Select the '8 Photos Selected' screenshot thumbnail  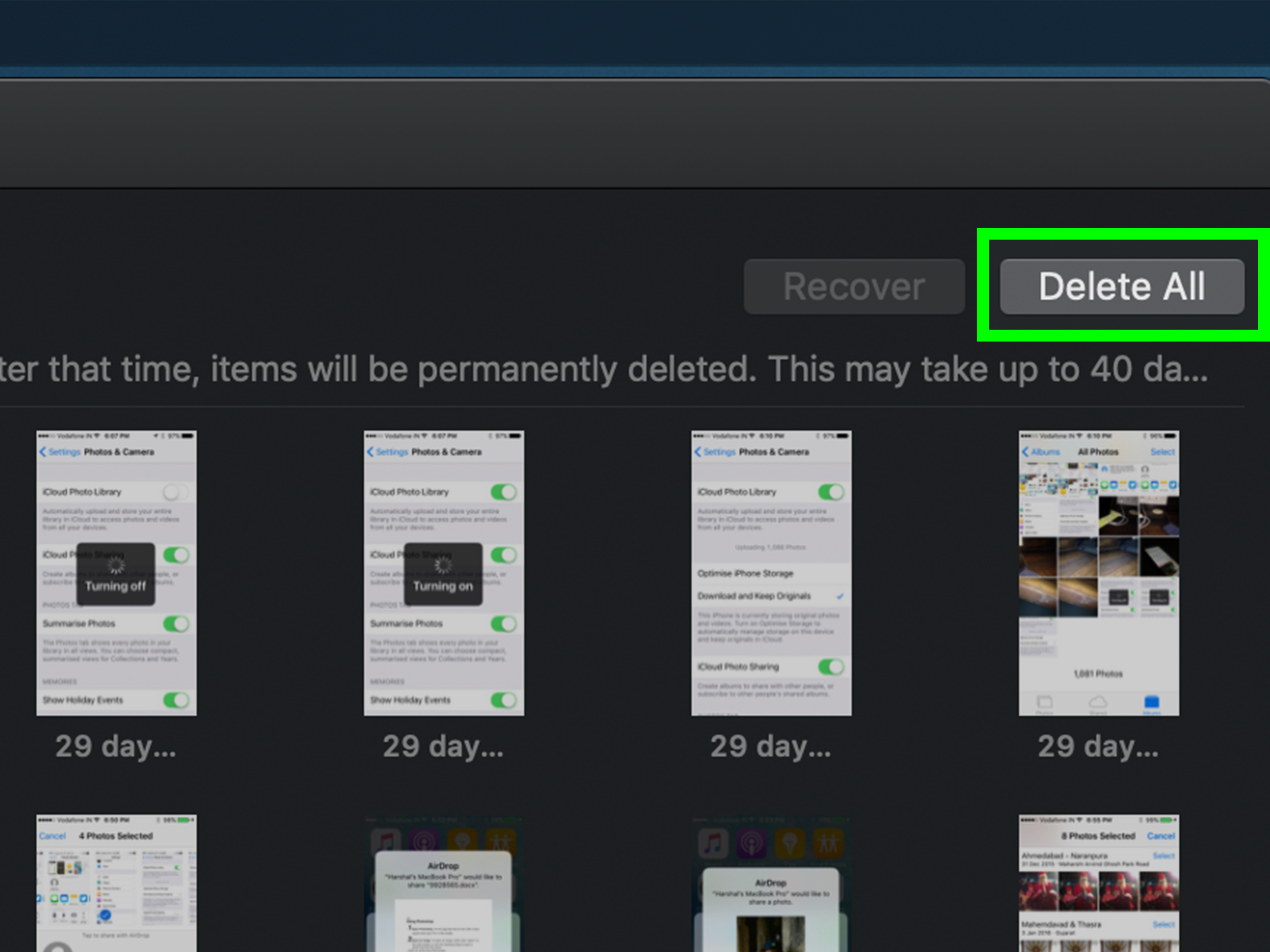(1099, 883)
